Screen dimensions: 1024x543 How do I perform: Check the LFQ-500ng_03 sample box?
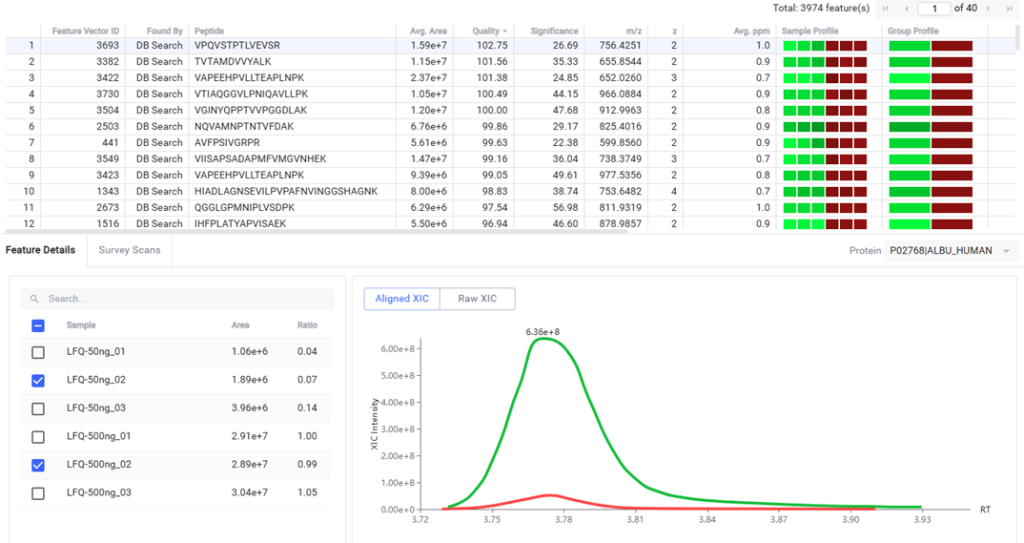(38, 492)
